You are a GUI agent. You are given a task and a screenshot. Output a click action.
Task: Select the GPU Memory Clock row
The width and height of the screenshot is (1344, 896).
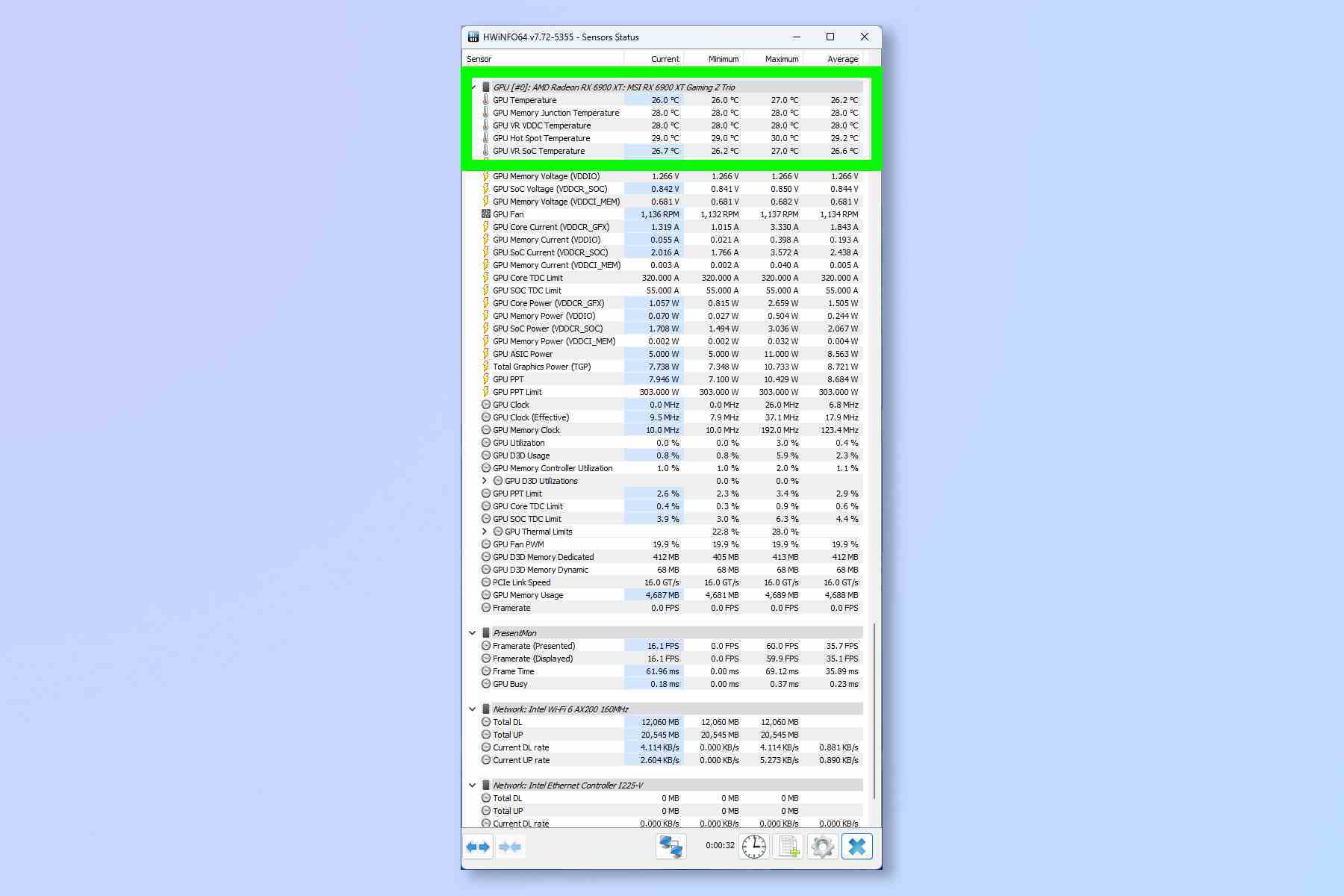[671, 430]
